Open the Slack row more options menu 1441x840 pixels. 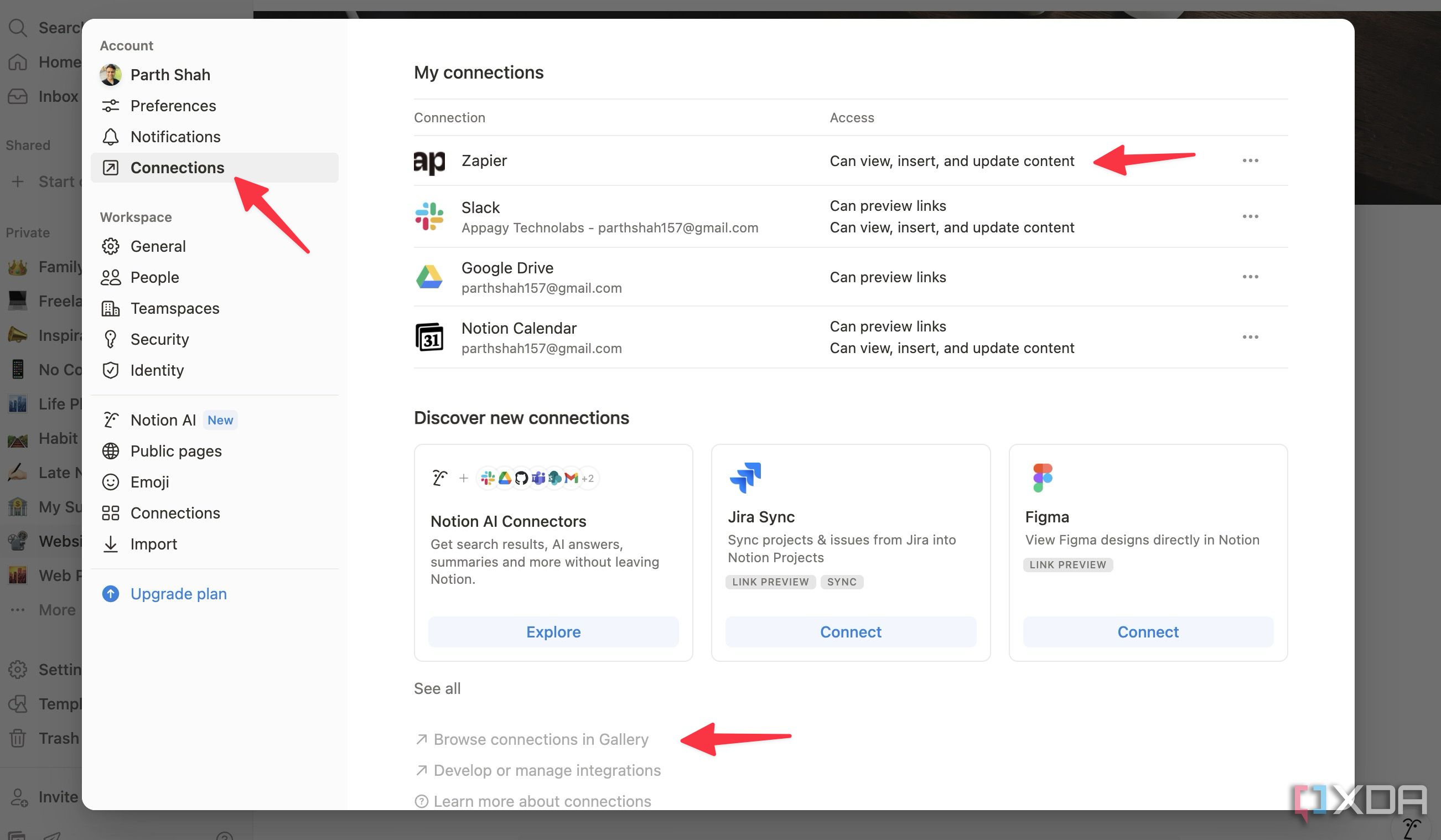coord(1250,216)
